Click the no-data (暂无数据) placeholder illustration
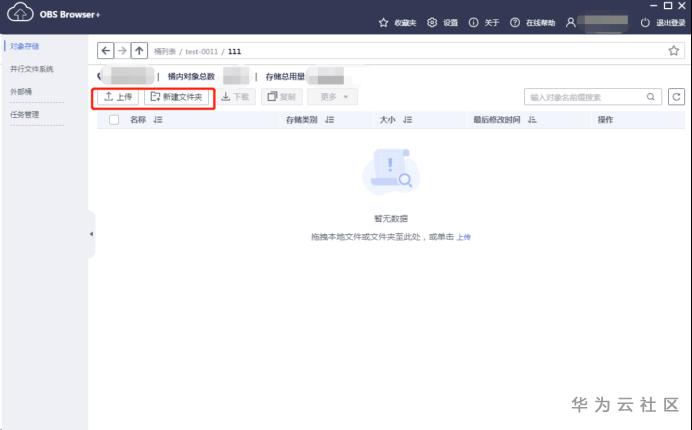The width and height of the screenshot is (692, 430). coord(391,170)
